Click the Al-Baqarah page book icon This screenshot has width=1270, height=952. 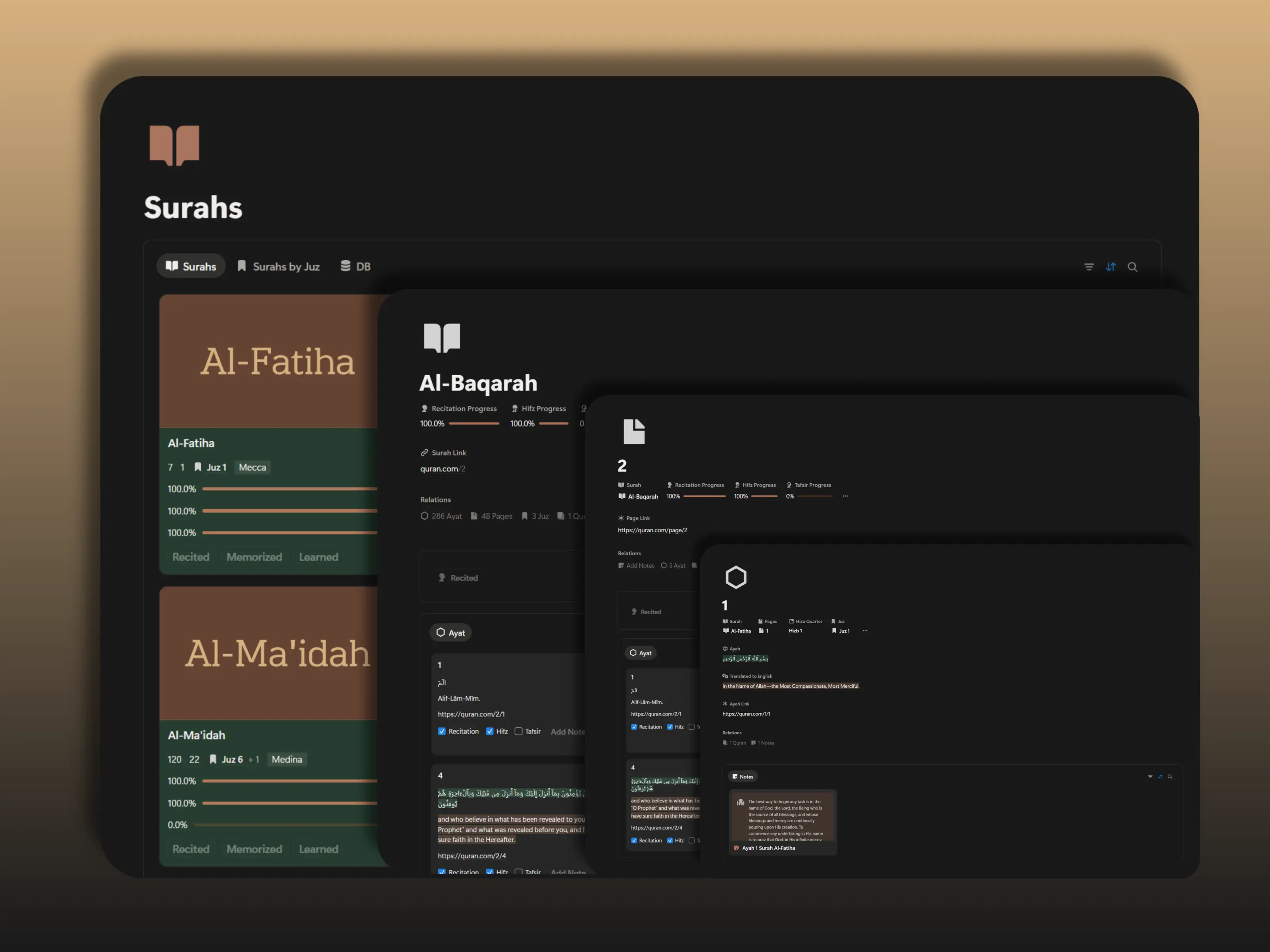441,338
